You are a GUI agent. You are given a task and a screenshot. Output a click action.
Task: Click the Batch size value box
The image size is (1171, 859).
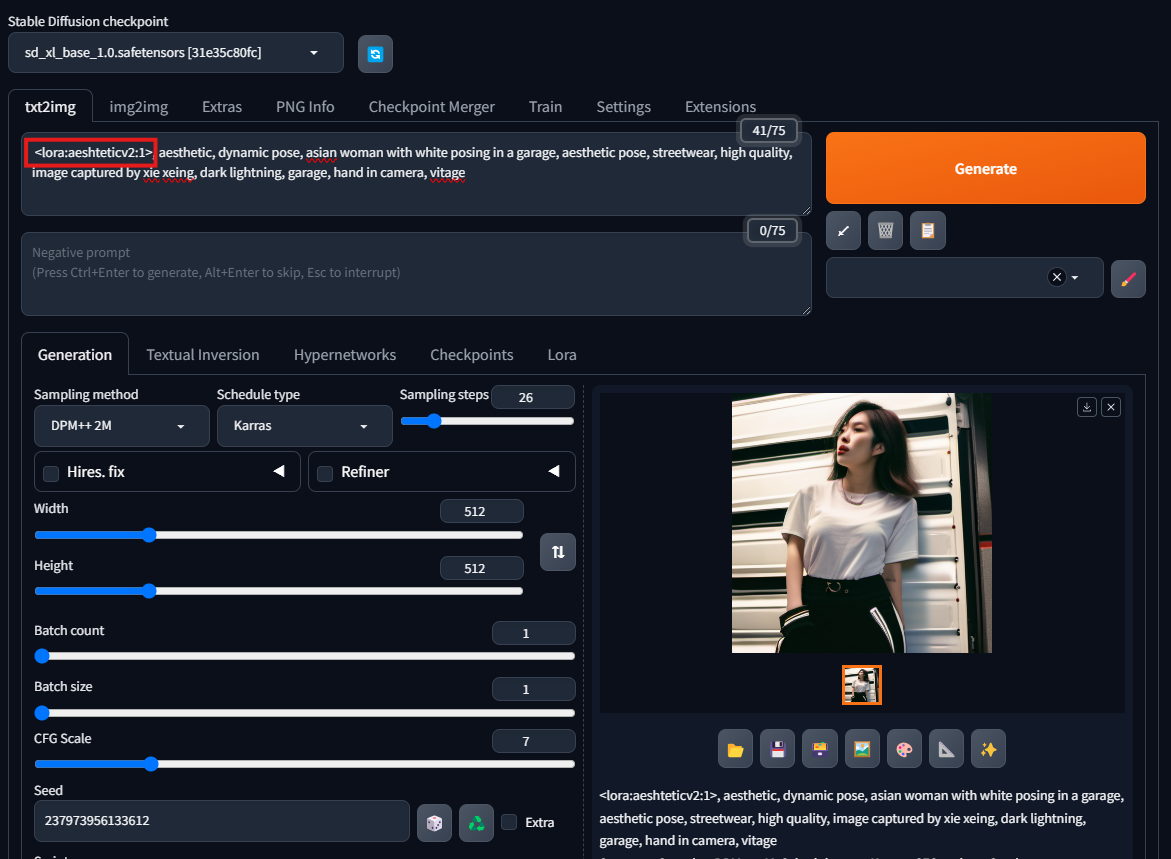pos(533,689)
